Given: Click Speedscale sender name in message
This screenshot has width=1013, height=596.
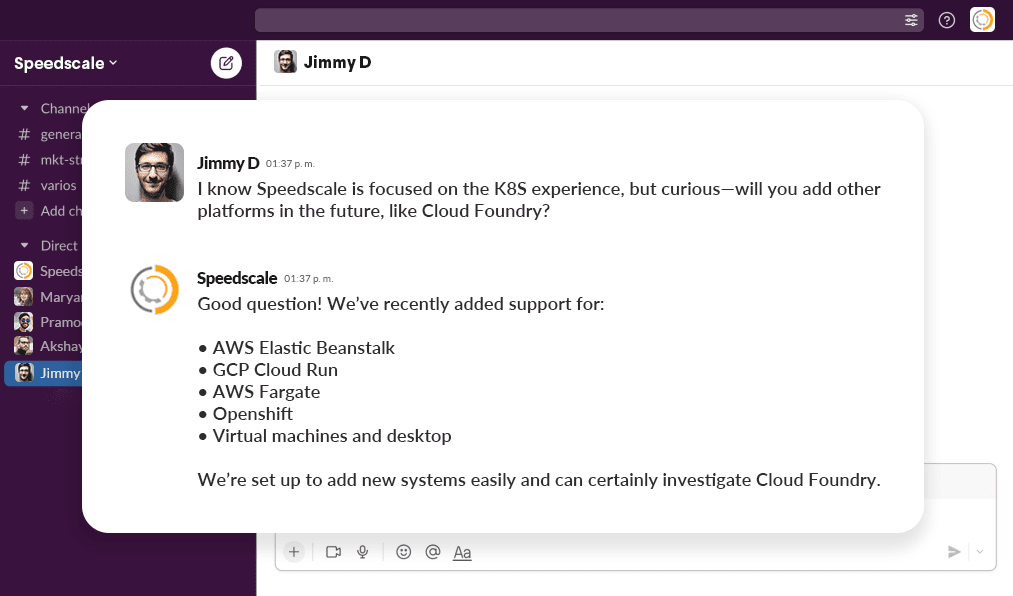Looking at the screenshot, I should click(x=237, y=278).
